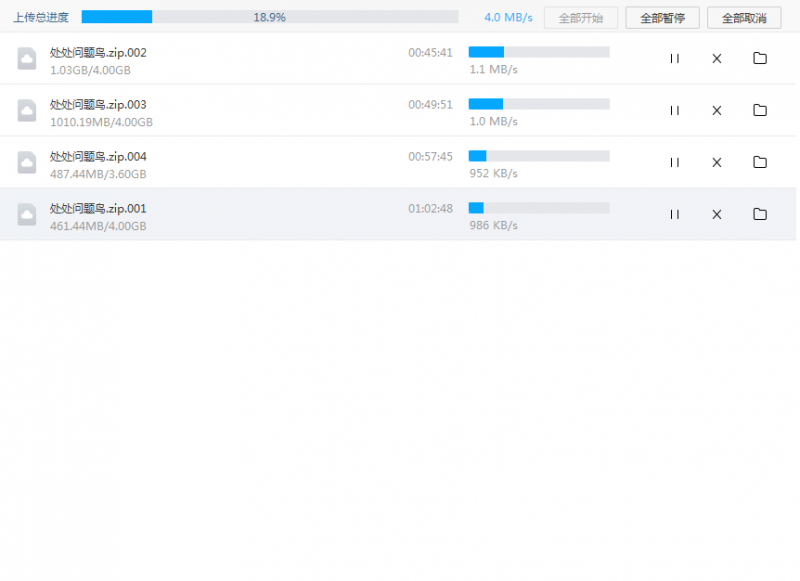Select the 处处问题鸟.zip.002 file row name
The image size is (800, 581).
coord(98,53)
